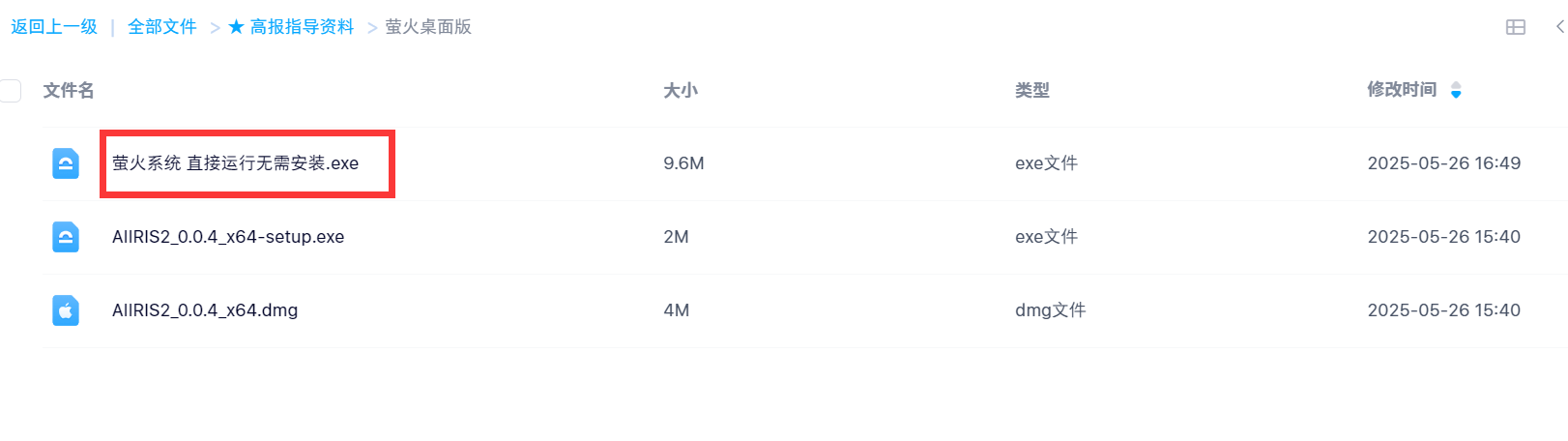1568x441 pixels.
Task: Open 萤火系统 直接运行无需安装.exe file
Action: pyautogui.click(x=235, y=163)
